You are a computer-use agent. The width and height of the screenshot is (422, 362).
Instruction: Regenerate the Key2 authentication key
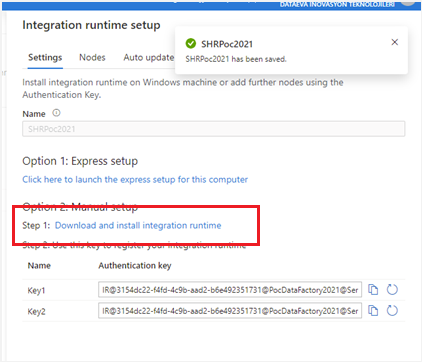click(392, 311)
